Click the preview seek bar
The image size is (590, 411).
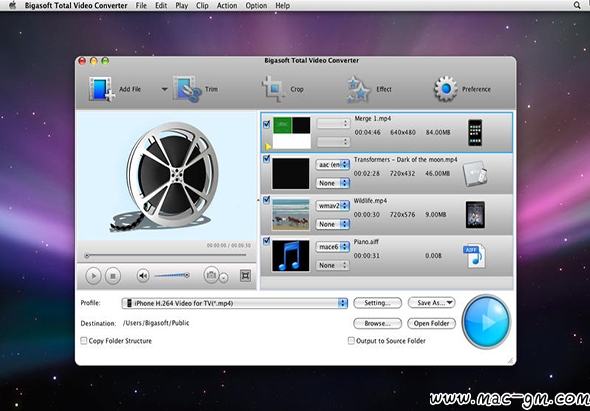(x=166, y=256)
